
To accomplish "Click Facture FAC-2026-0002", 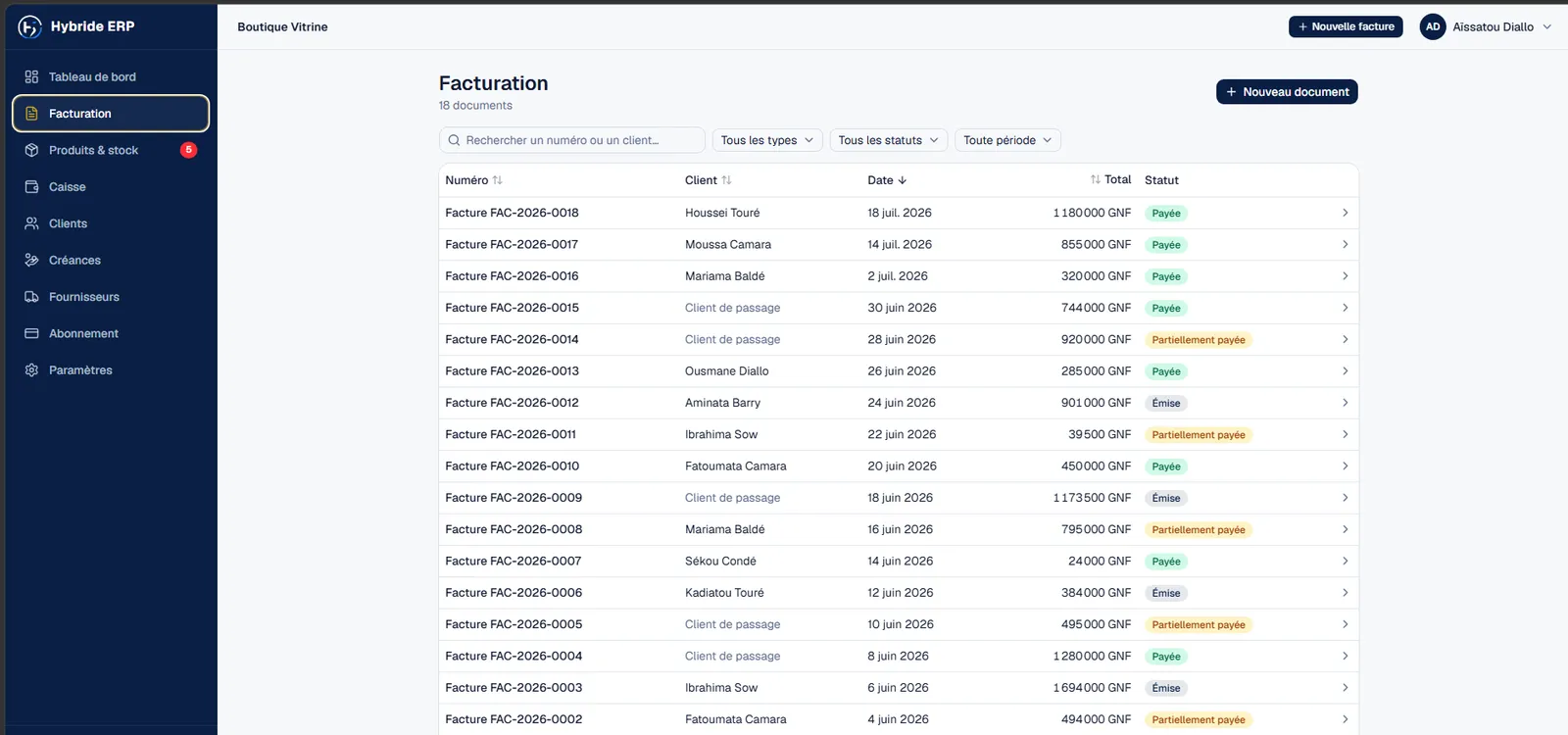I will coord(514,719).
